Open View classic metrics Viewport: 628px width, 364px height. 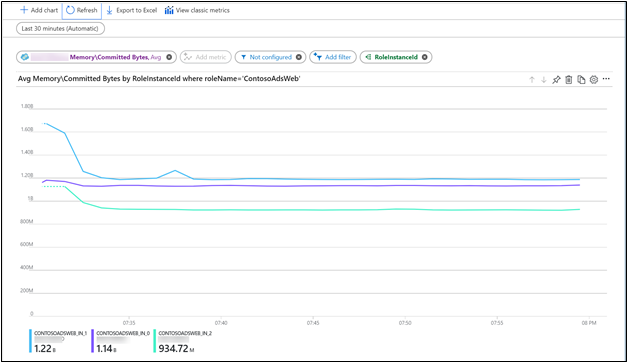197,10
